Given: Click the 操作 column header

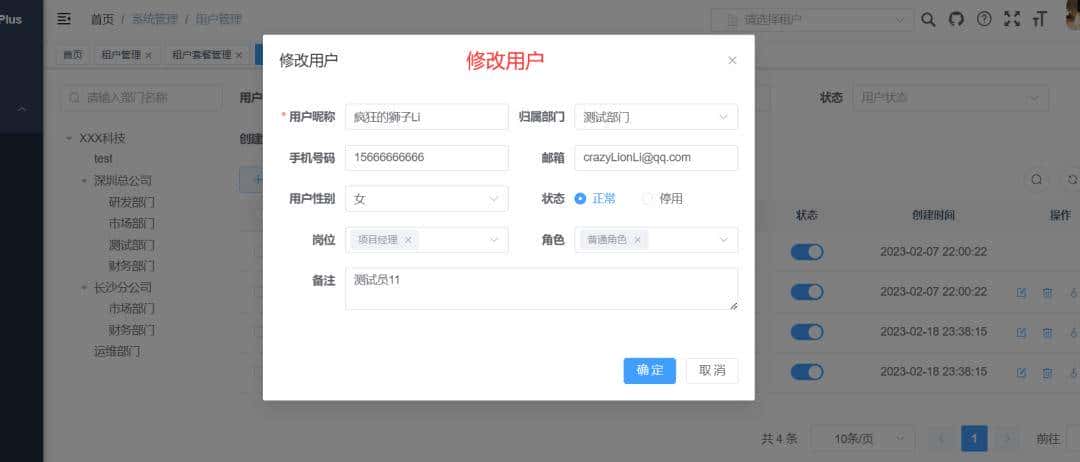Looking at the screenshot, I should 1060,216.
